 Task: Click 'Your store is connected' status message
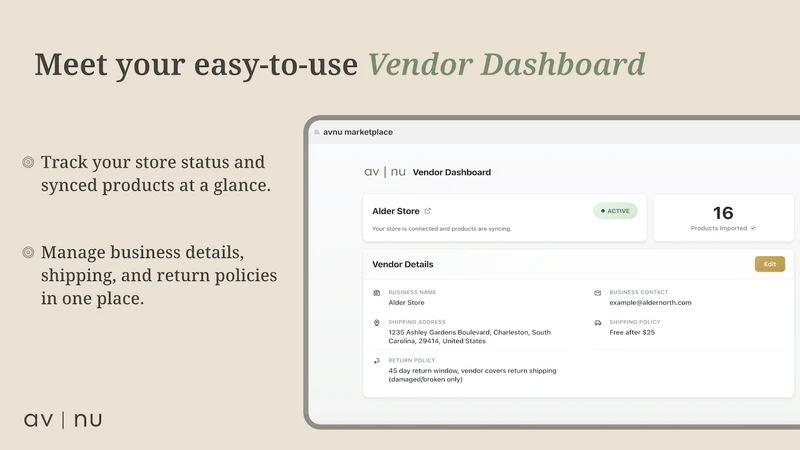click(442, 229)
